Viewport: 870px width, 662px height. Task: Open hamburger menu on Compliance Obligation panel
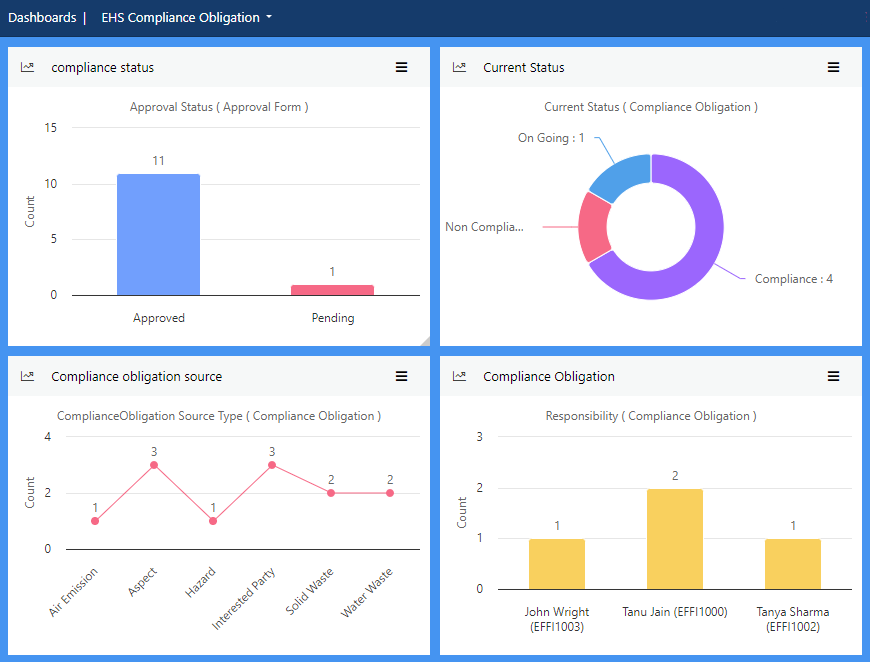(x=833, y=377)
